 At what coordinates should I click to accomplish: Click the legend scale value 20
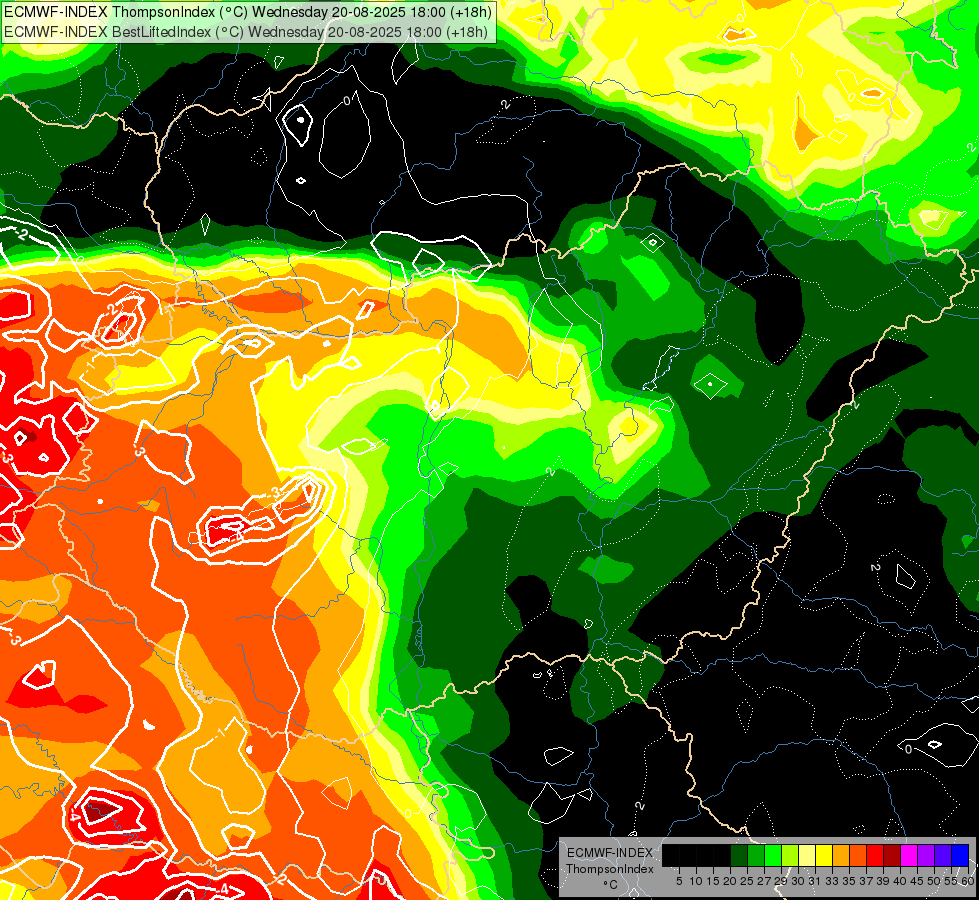point(730,881)
